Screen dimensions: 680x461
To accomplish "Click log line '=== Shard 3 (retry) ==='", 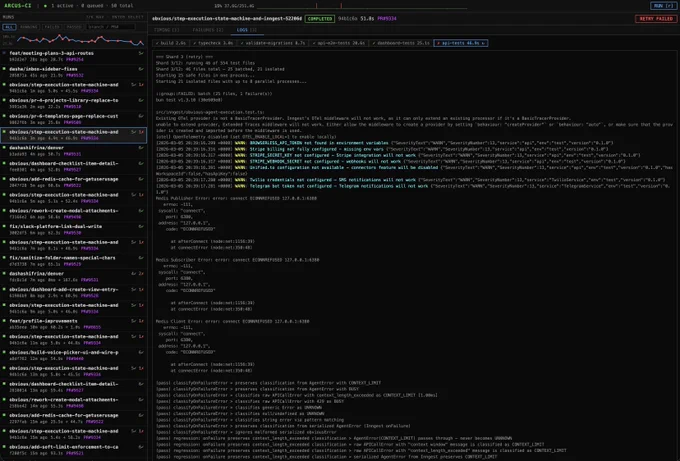I will (x=184, y=57).
